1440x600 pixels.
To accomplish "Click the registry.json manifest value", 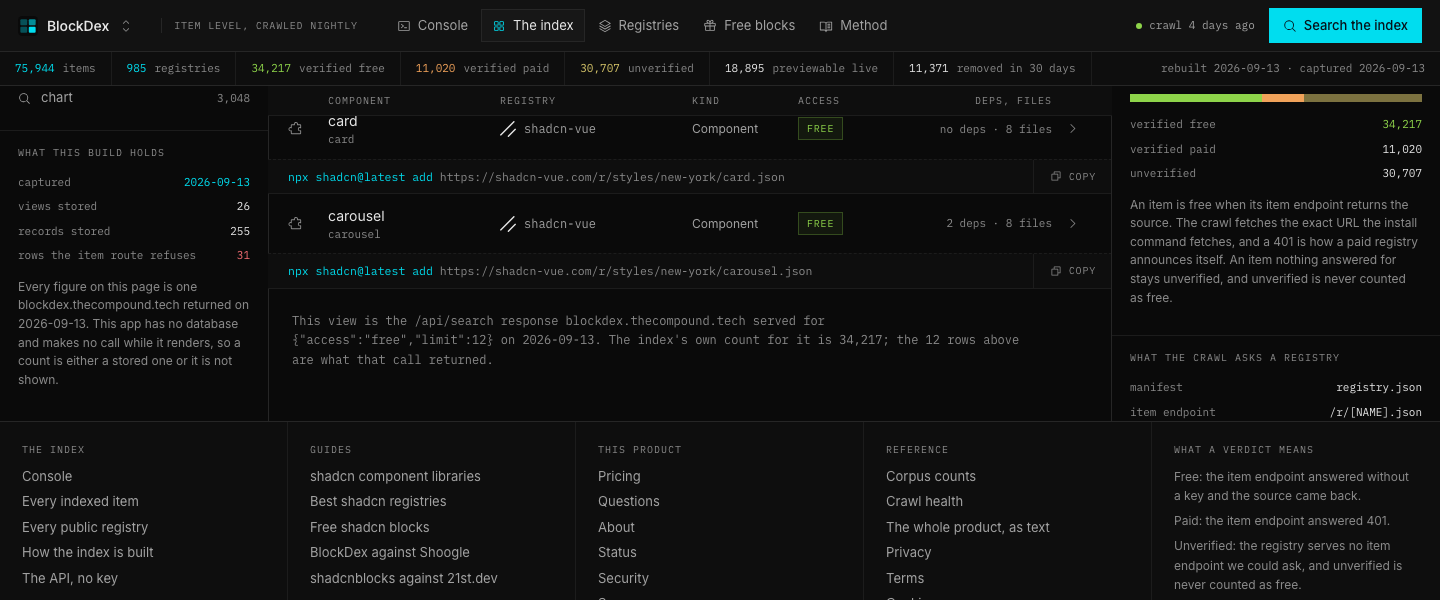I will click(1379, 388).
